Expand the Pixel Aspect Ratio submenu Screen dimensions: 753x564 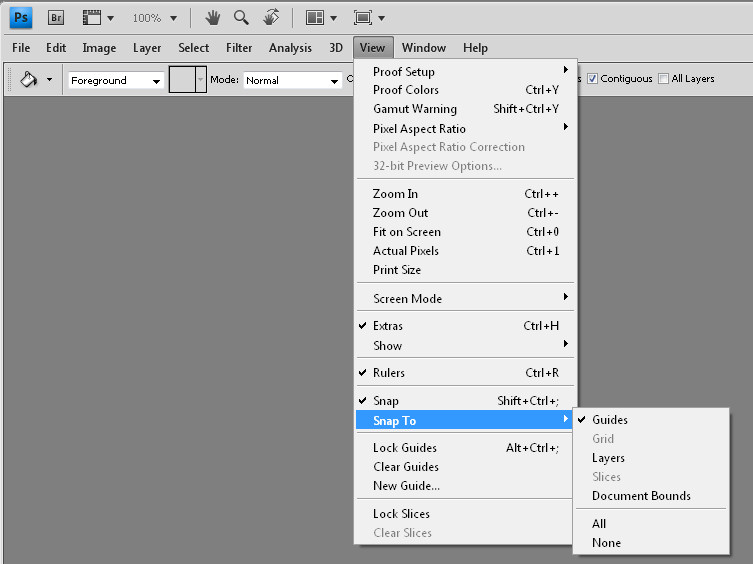coord(465,129)
